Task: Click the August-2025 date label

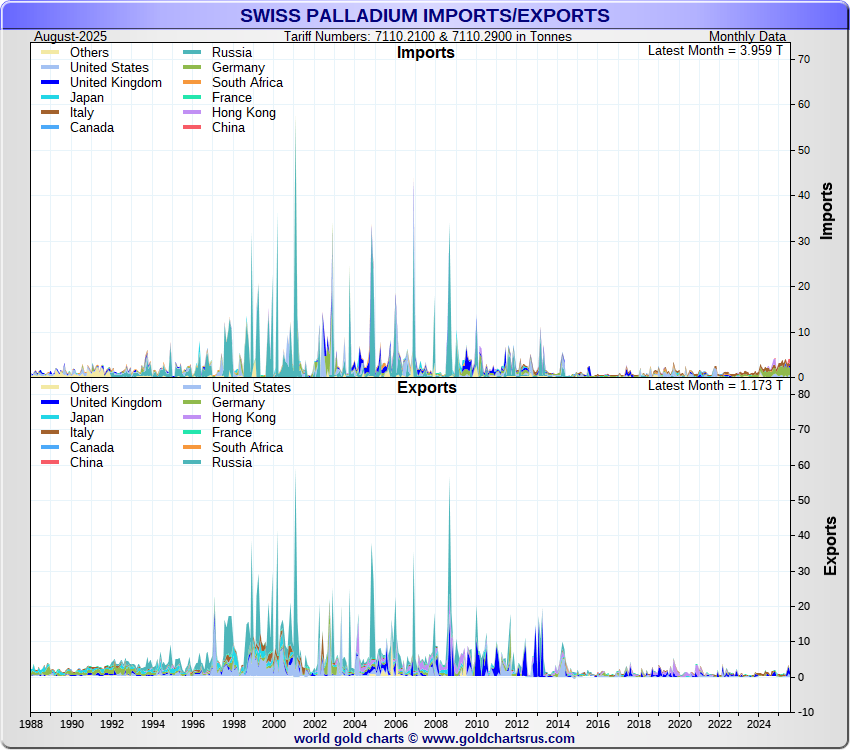Action: (x=71, y=37)
